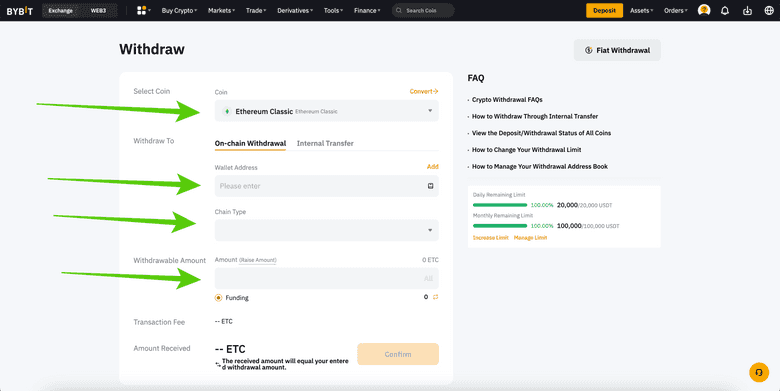
Task: Click the Daily Remaining Limit progress bar
Action: [x=499, y=205]
